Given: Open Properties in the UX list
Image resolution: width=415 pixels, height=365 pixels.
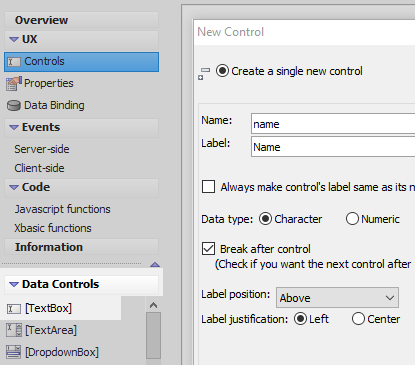Looking at the screenshot, I should click(x=49, y=83).
